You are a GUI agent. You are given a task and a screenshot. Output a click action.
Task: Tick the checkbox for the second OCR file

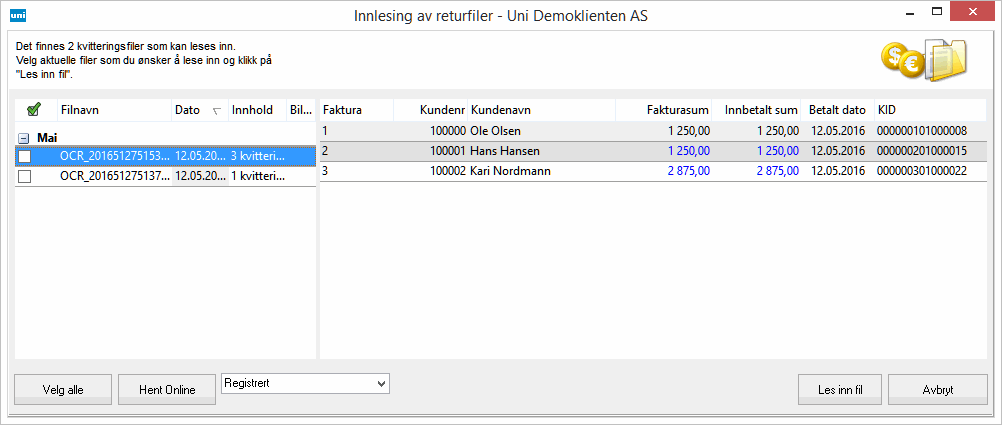[25, 176]
